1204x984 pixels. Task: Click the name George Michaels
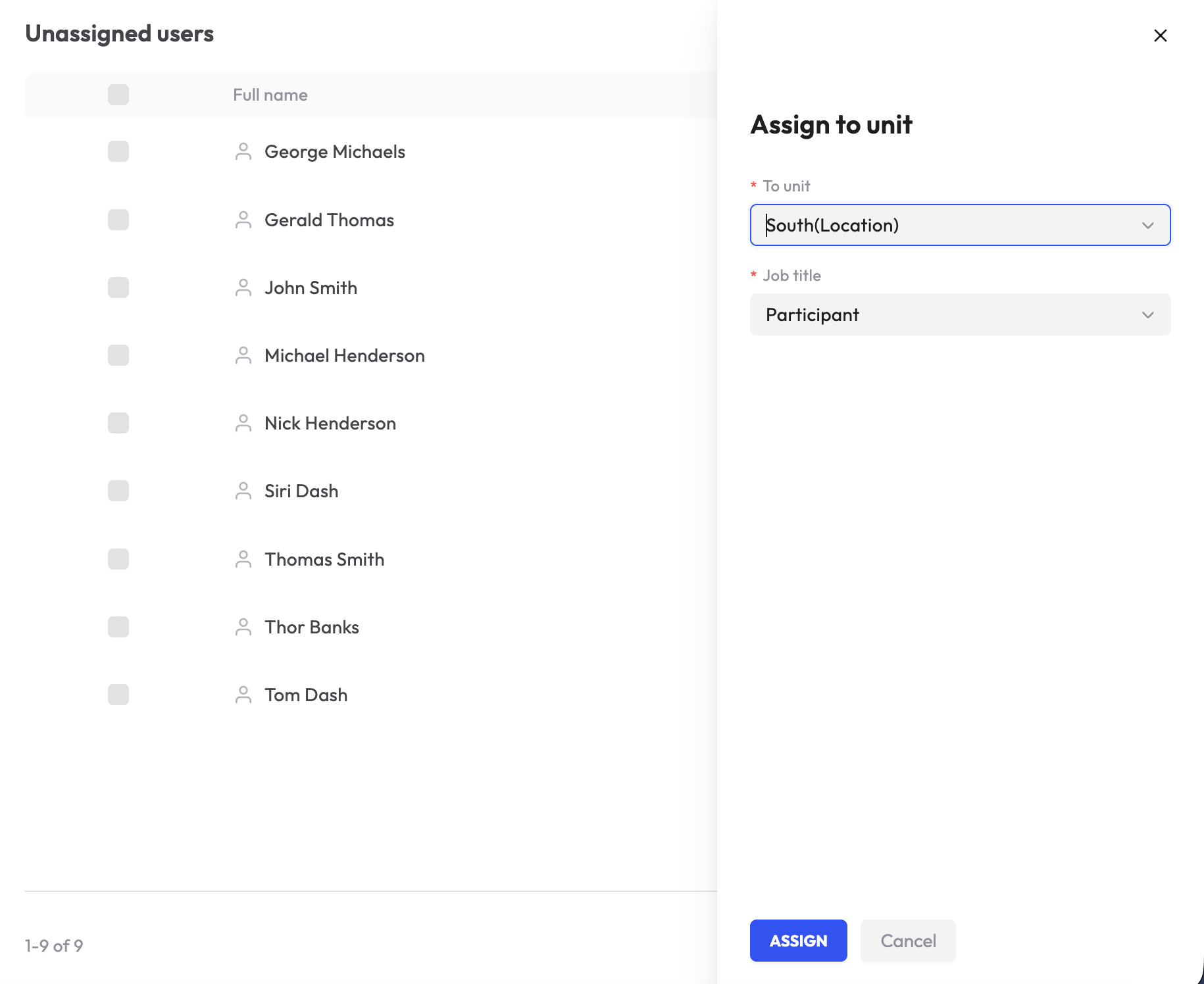click(x=335, y=152)
